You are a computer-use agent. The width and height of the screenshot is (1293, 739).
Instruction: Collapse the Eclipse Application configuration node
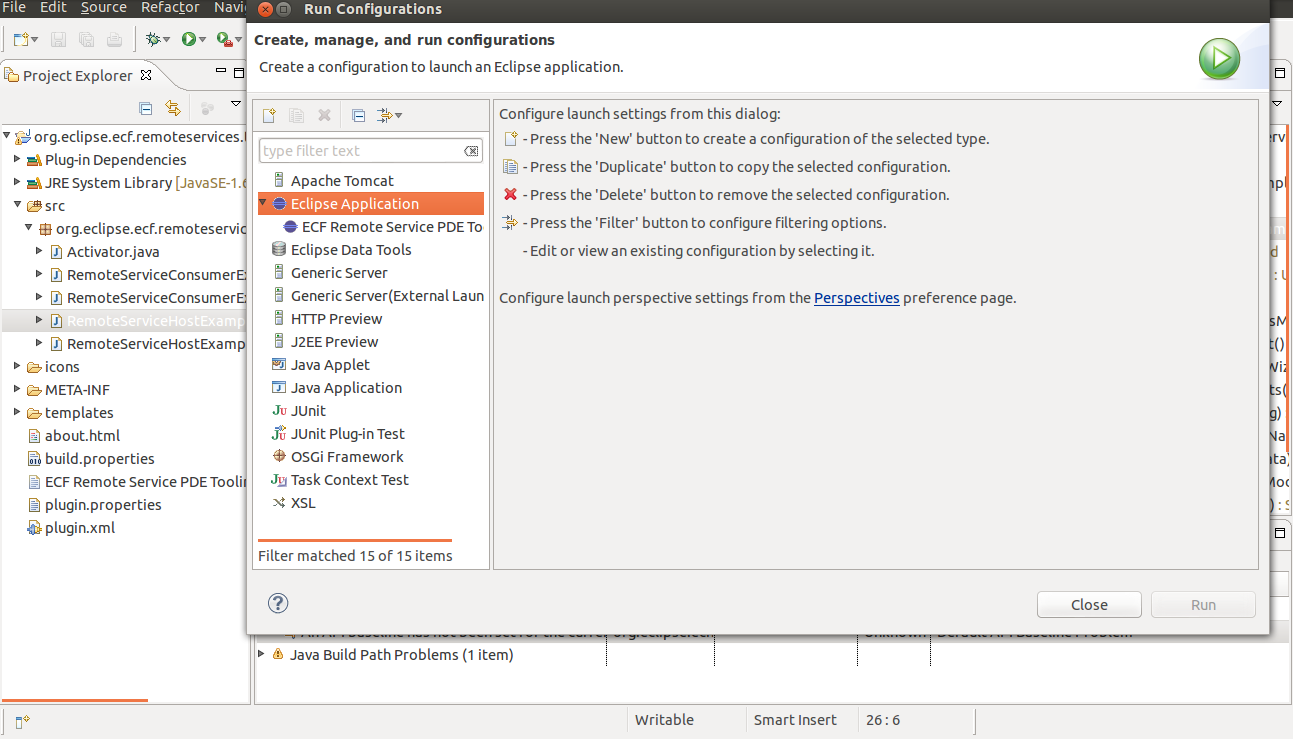tap(262, 202)
